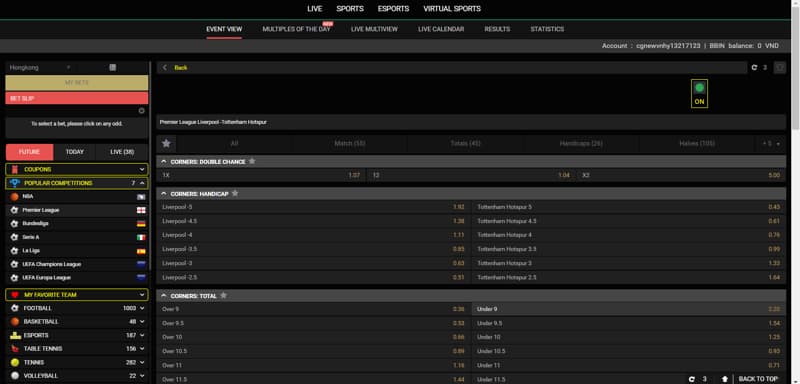This screenshot has height=384, width=800.
Task: Click the Back link
Action: pos(181,67)
